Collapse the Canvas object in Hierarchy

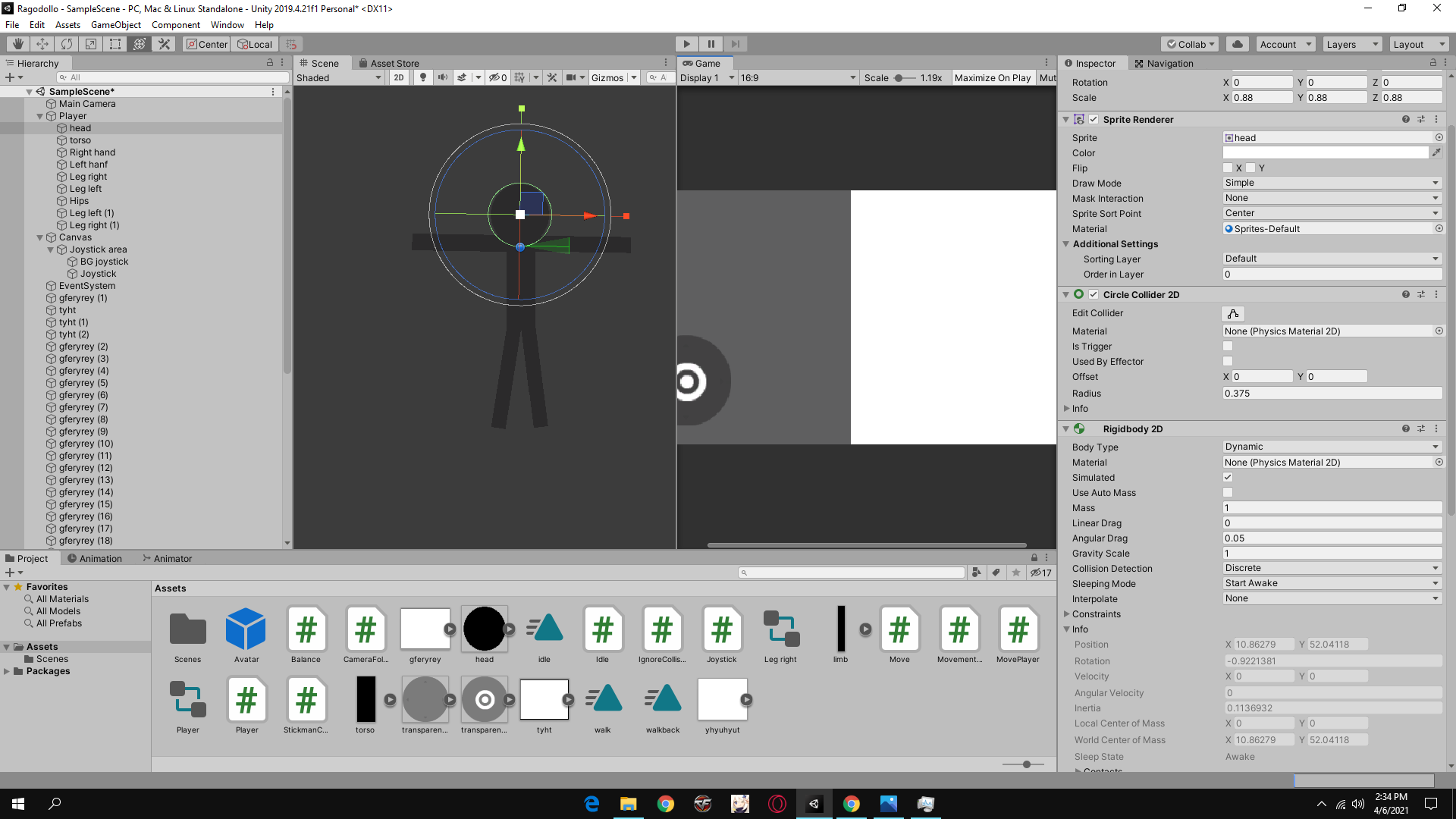tap(40, 237)
